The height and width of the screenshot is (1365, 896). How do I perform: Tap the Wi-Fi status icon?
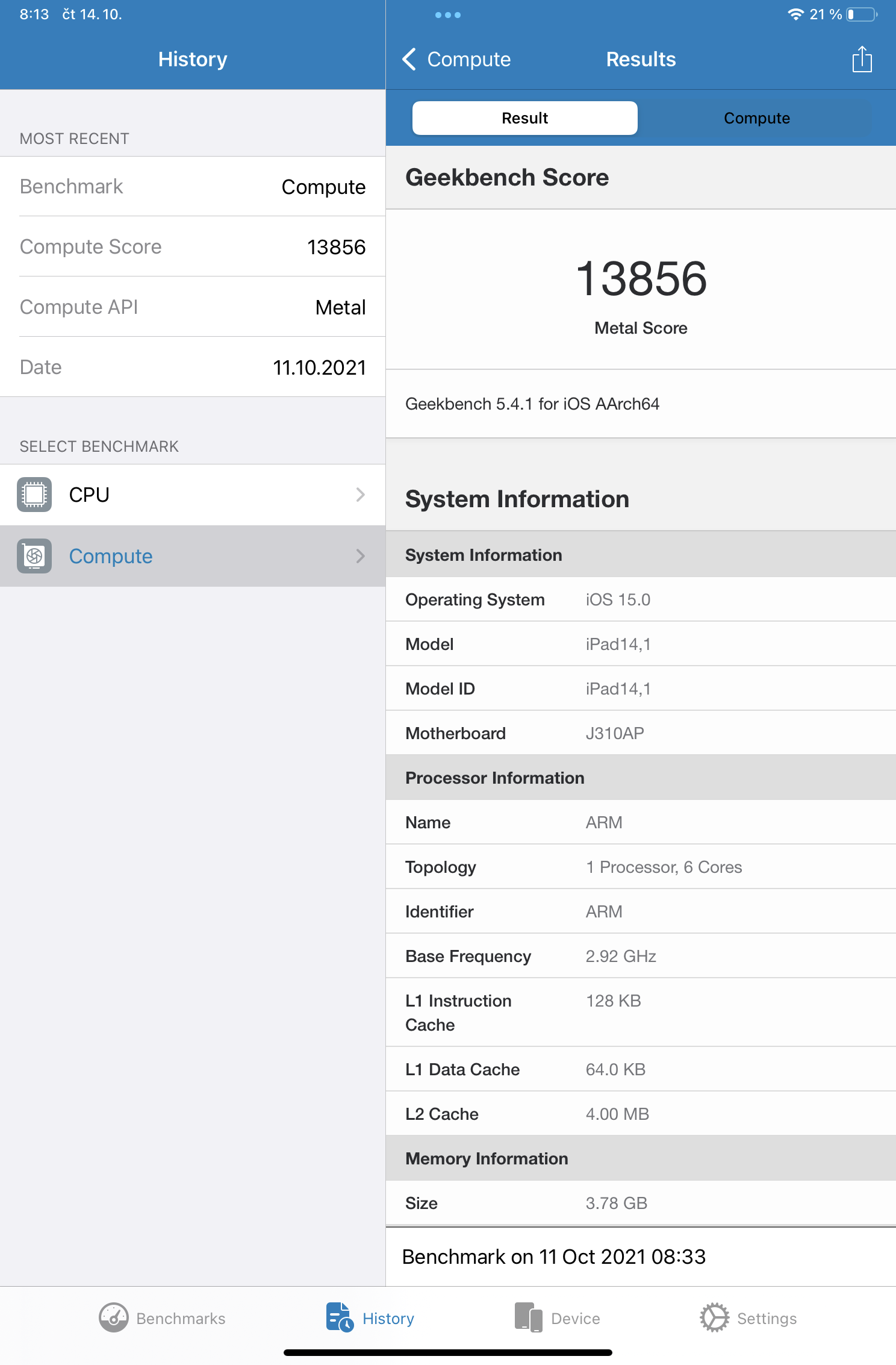795,14
